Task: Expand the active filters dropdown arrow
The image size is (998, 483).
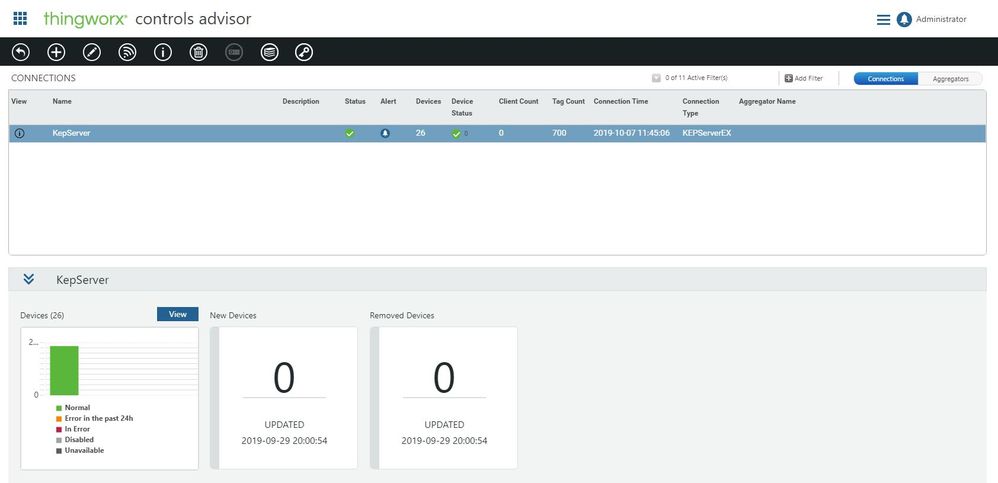Action: point(656,78)
